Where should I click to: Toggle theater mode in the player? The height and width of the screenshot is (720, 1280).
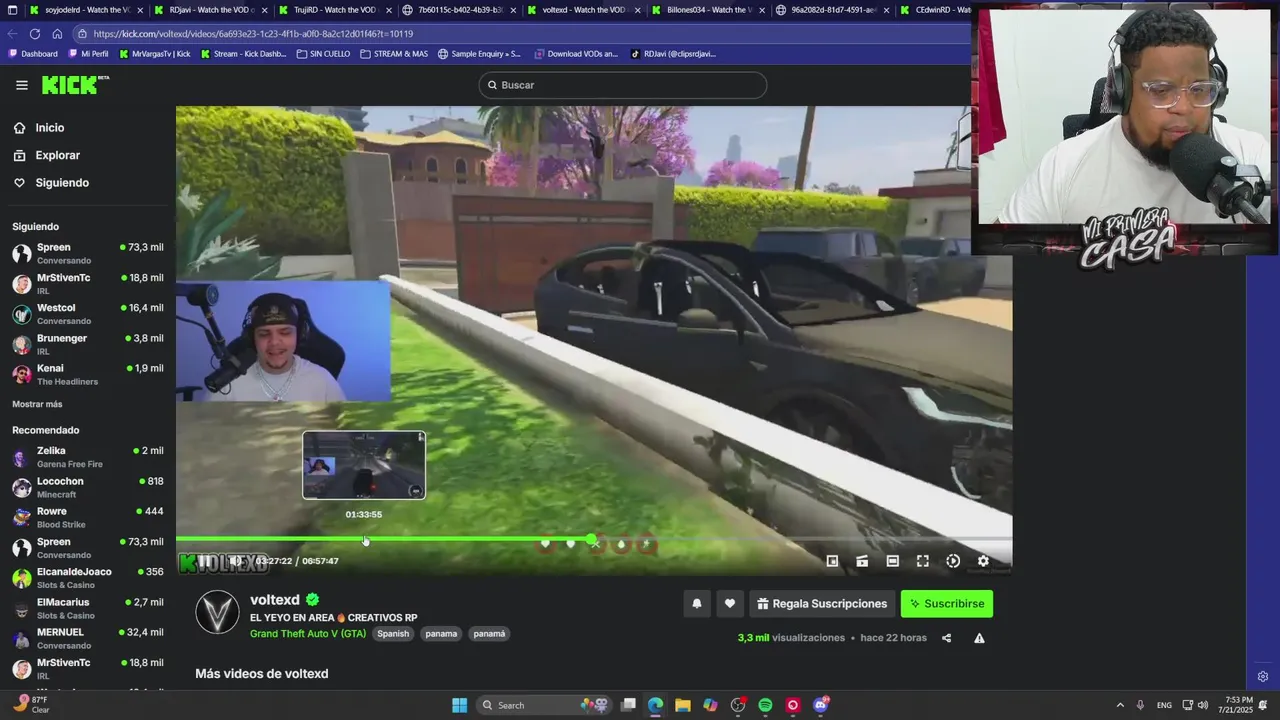(892, 561)
